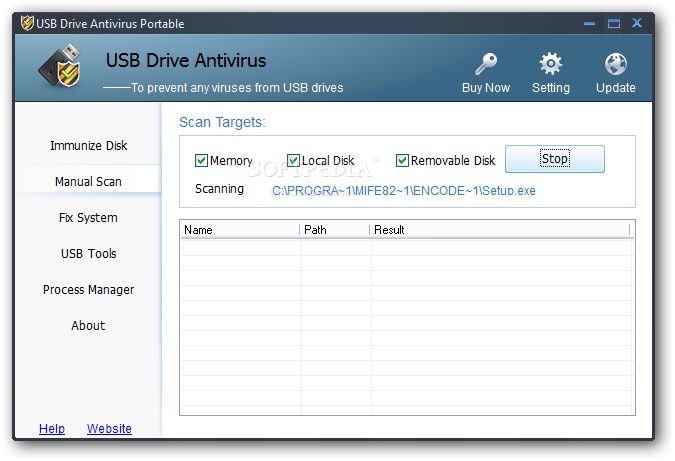Toggle the Local Disk checkbox
675x461 pixels.
293,161
